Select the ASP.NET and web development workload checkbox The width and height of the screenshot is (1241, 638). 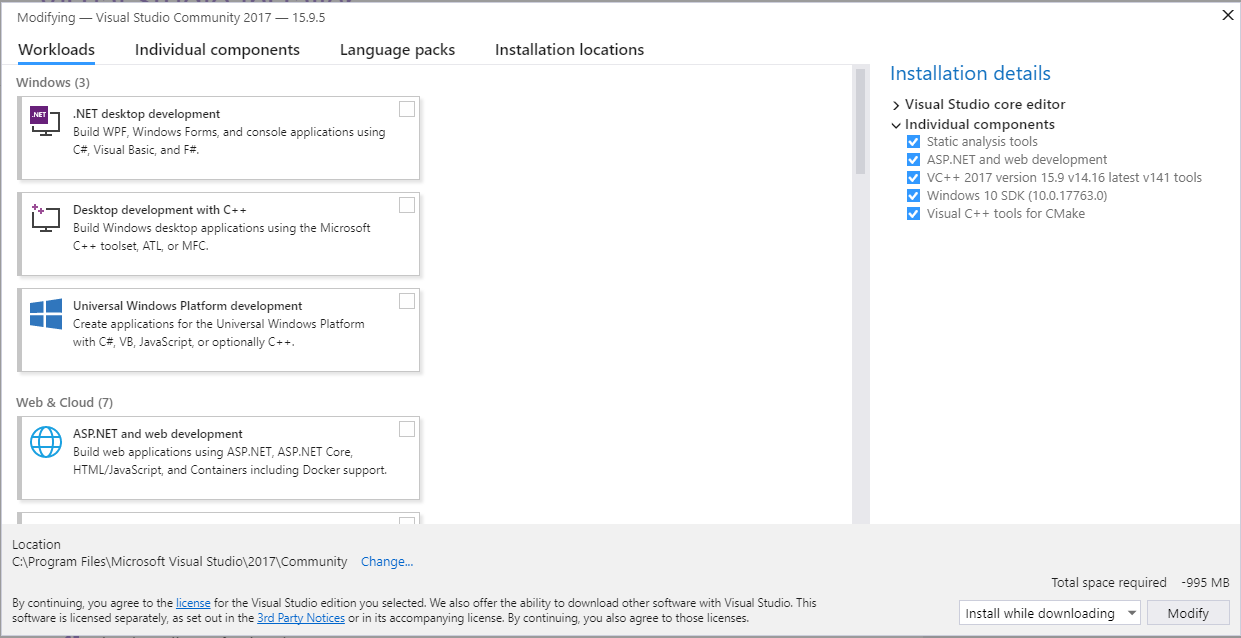coord(407,429)
